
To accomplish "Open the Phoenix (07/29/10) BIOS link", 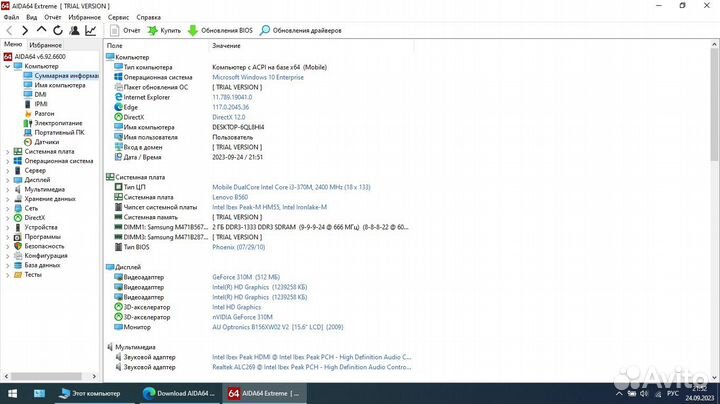I will tap(238, 247).
